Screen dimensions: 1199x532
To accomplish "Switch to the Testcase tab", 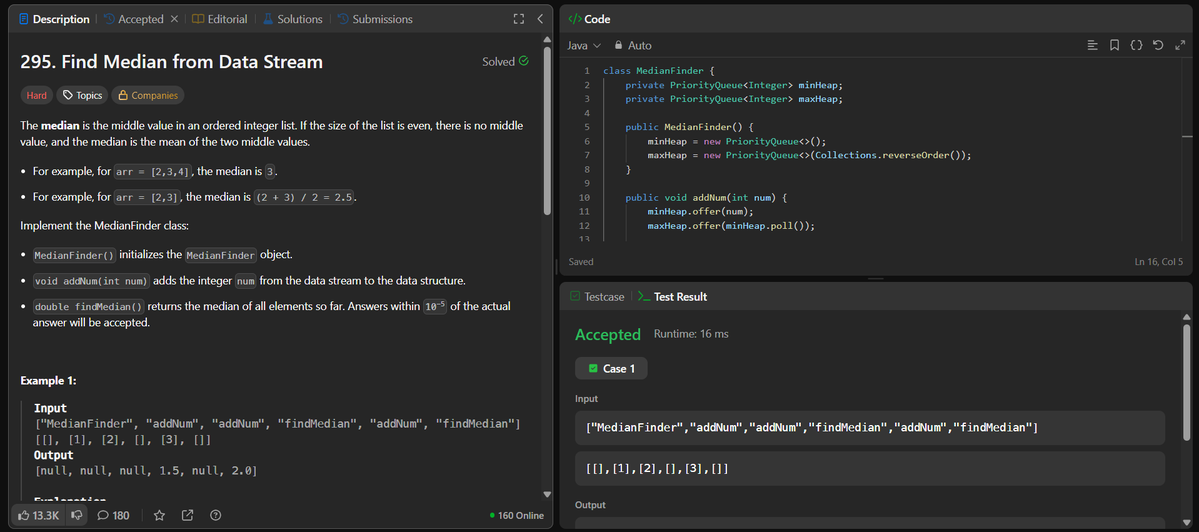I will (596, 297).
